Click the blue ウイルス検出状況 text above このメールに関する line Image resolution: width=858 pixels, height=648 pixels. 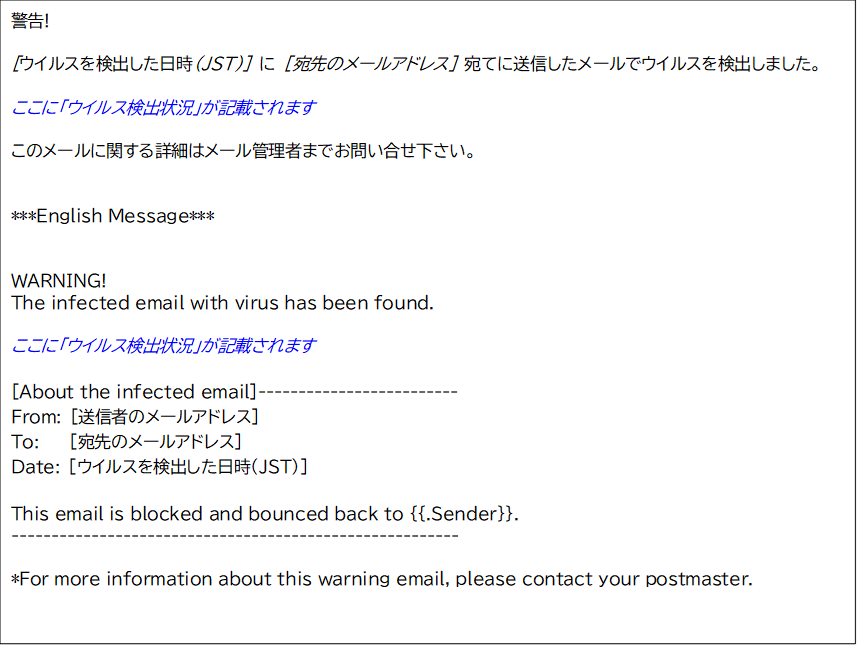(x=163, y=108)
